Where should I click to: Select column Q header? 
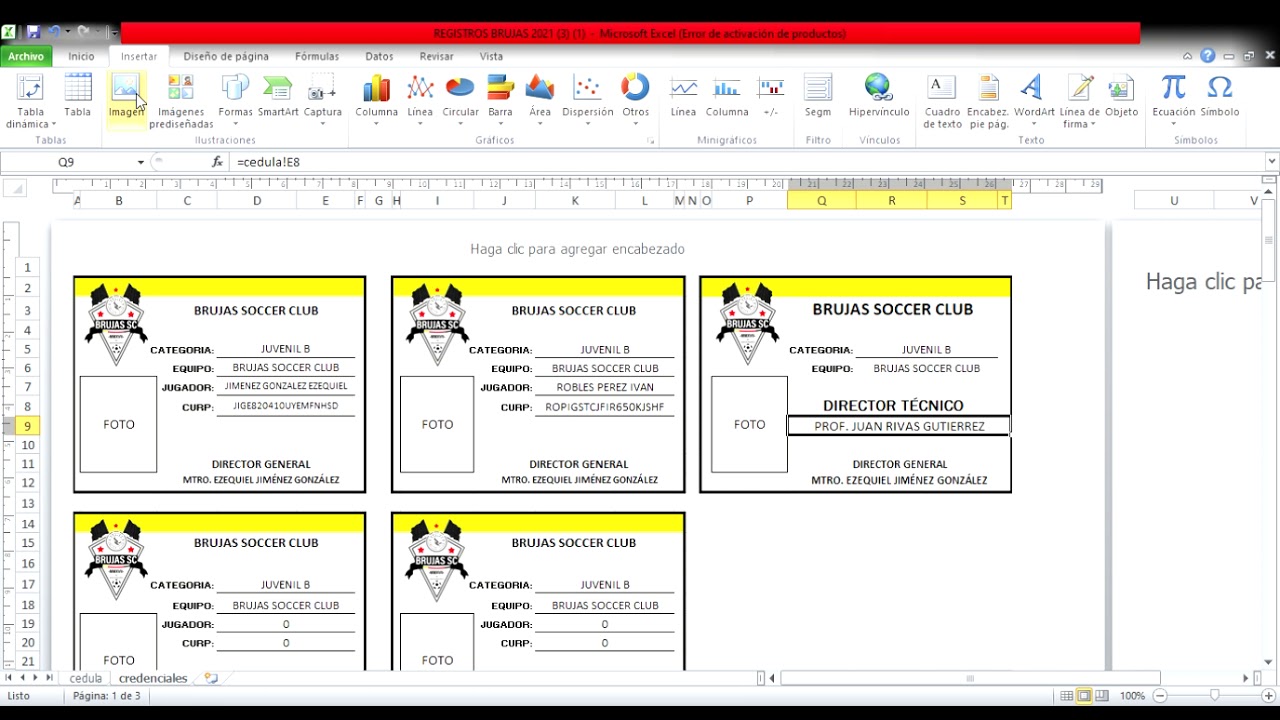[x=822, y=201]
